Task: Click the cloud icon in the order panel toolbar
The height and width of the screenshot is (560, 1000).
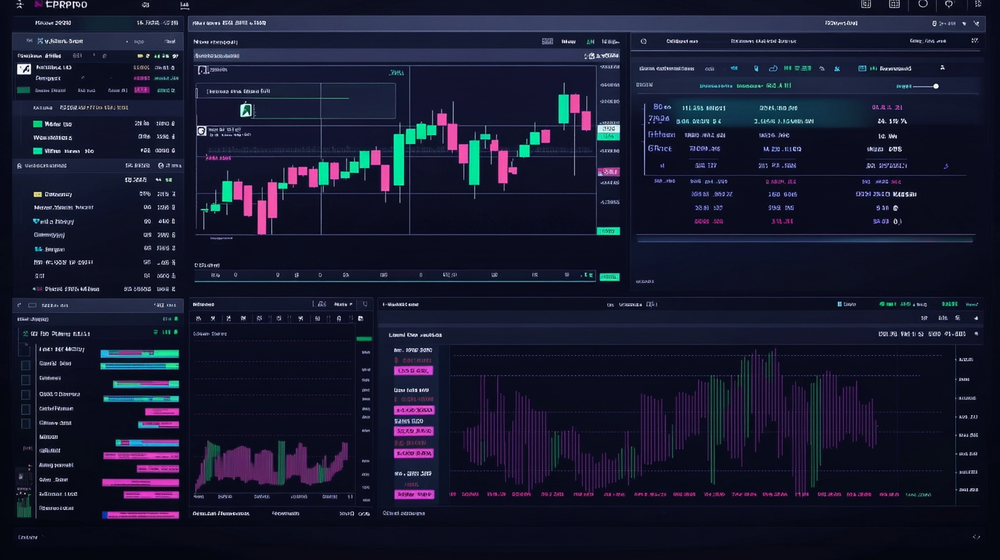Action: 773,68
